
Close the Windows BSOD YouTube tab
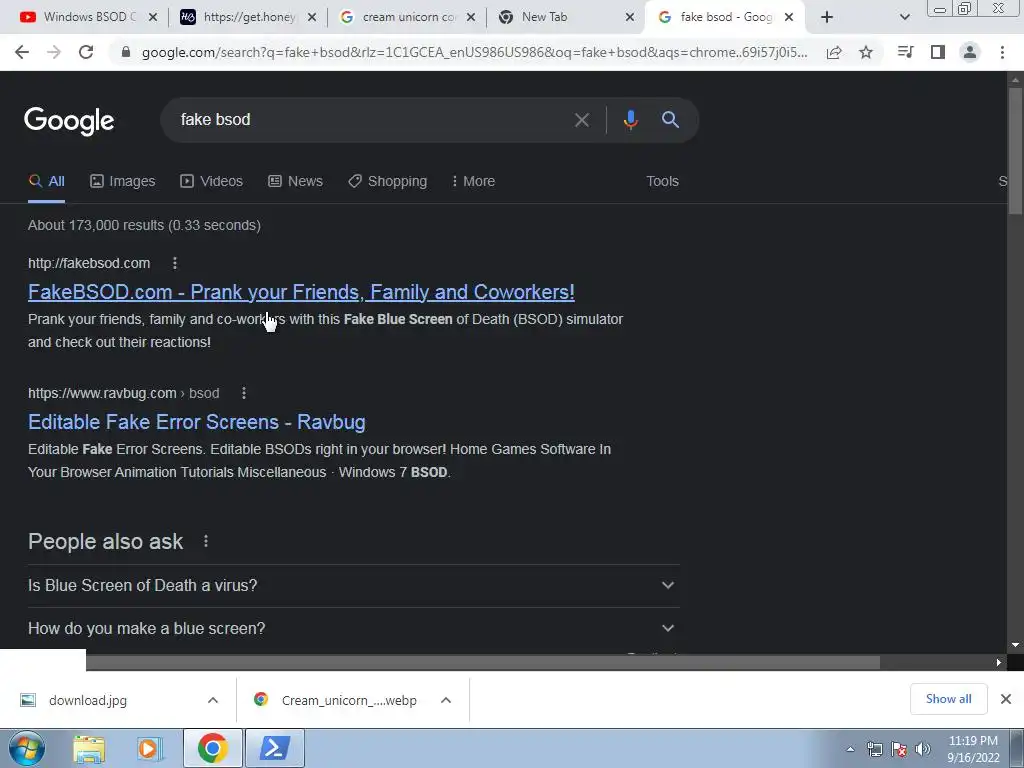pos(153,17)
